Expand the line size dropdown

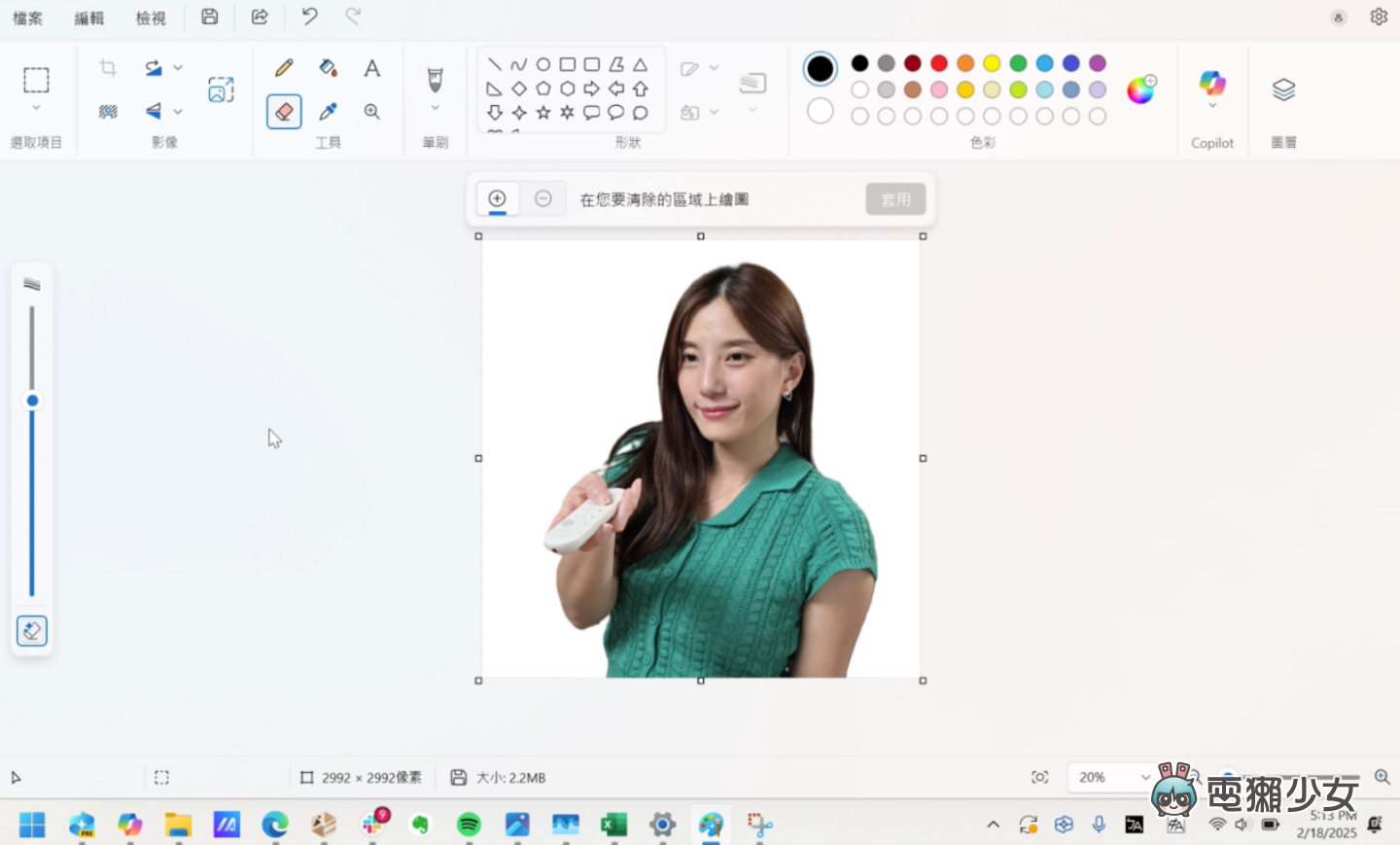[x=752, y=110]
